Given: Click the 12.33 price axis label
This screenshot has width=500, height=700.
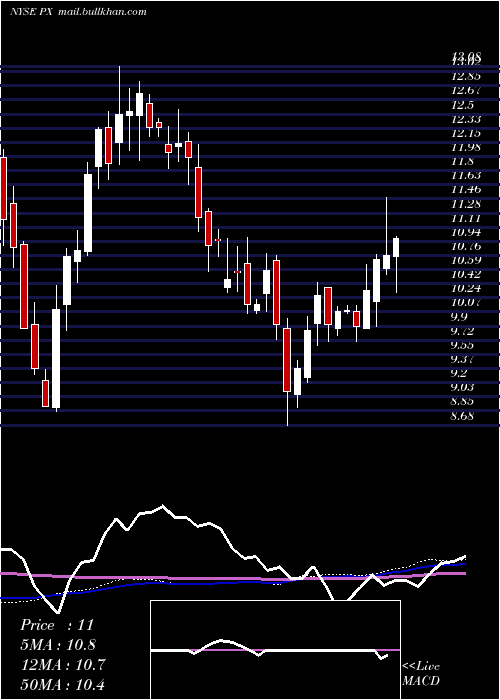Looking at the screenshot, I should click(466, 119).
